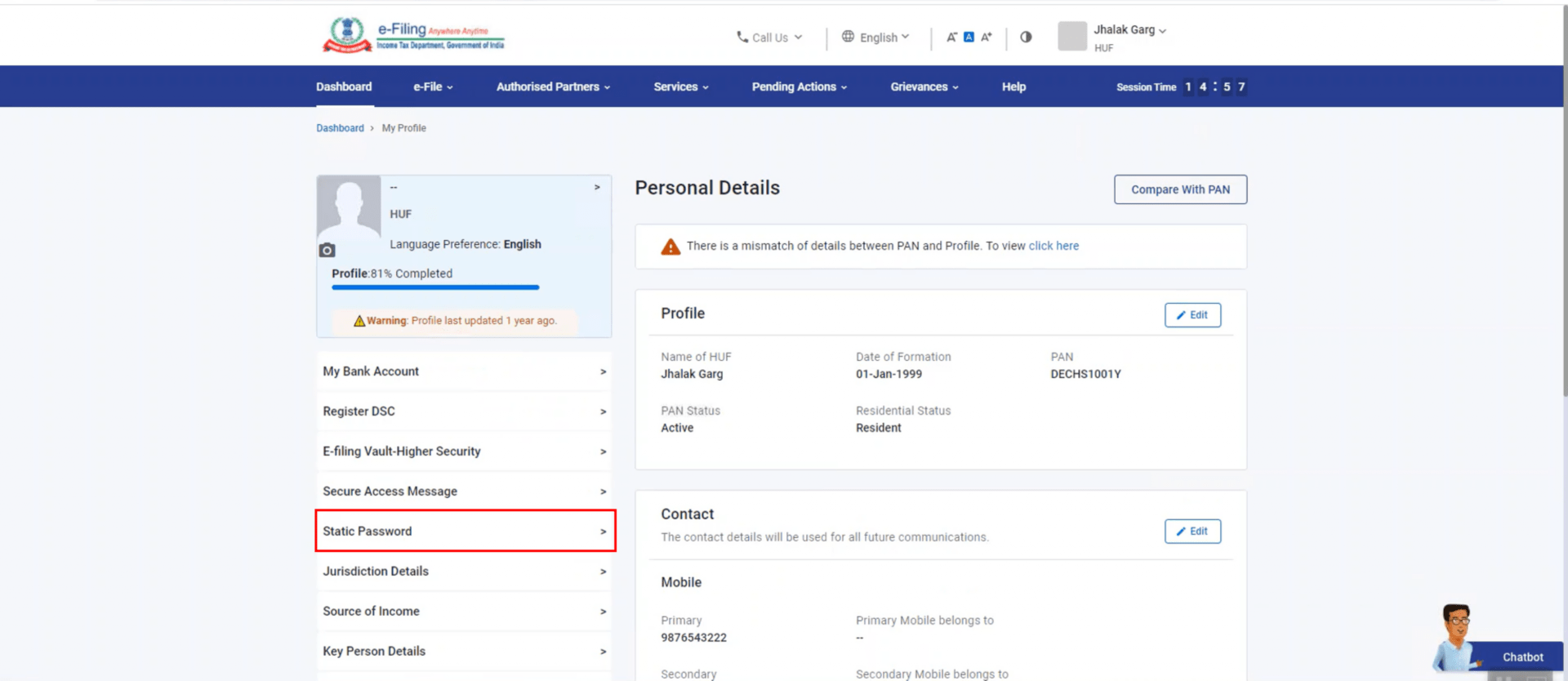Open the English language dropdown

875,38
